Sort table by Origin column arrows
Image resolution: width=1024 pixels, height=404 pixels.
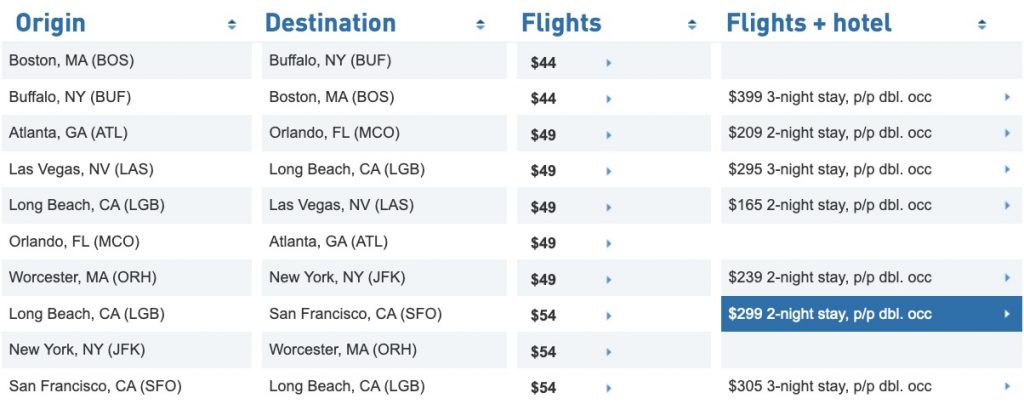(x=232, y=24)
